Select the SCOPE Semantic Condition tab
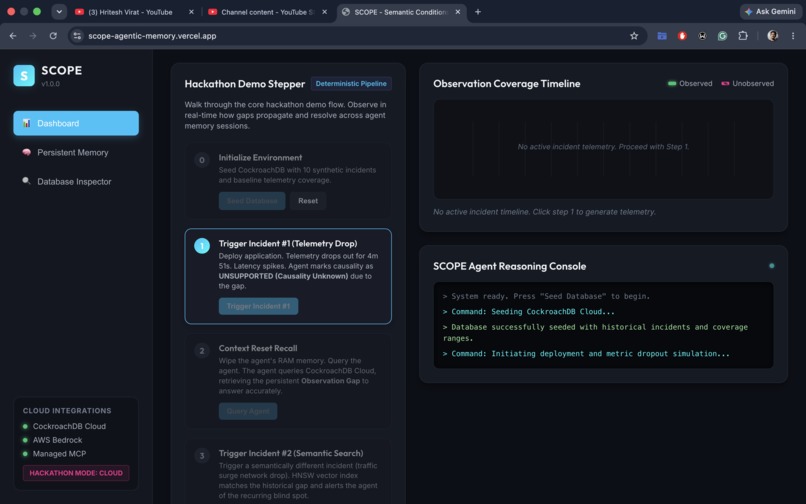Viewport: 806px width, 504px height. coord(402,12)
